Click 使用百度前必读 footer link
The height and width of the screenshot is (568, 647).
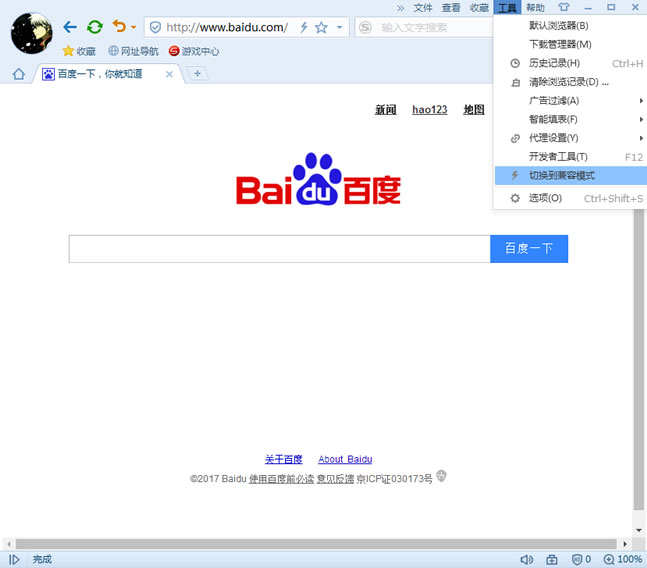click(x=281, y=479)
